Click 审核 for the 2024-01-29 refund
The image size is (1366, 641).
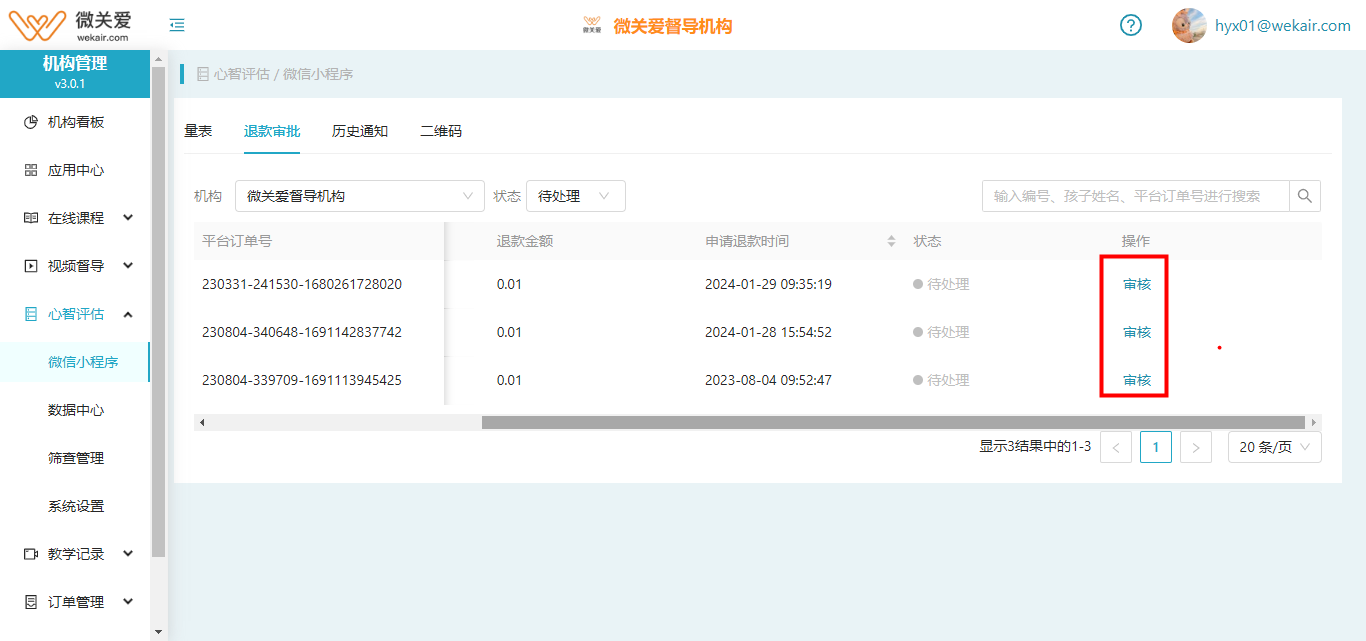point(1137,284)
